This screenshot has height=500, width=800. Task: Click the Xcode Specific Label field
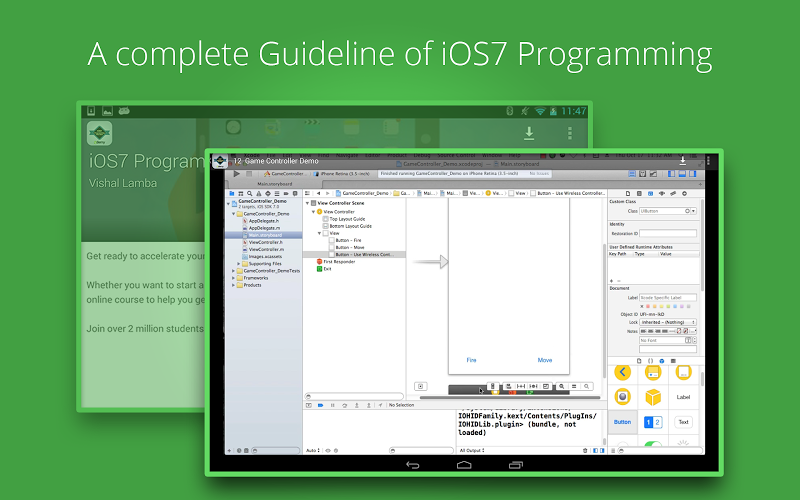click(x=668, y=297)
